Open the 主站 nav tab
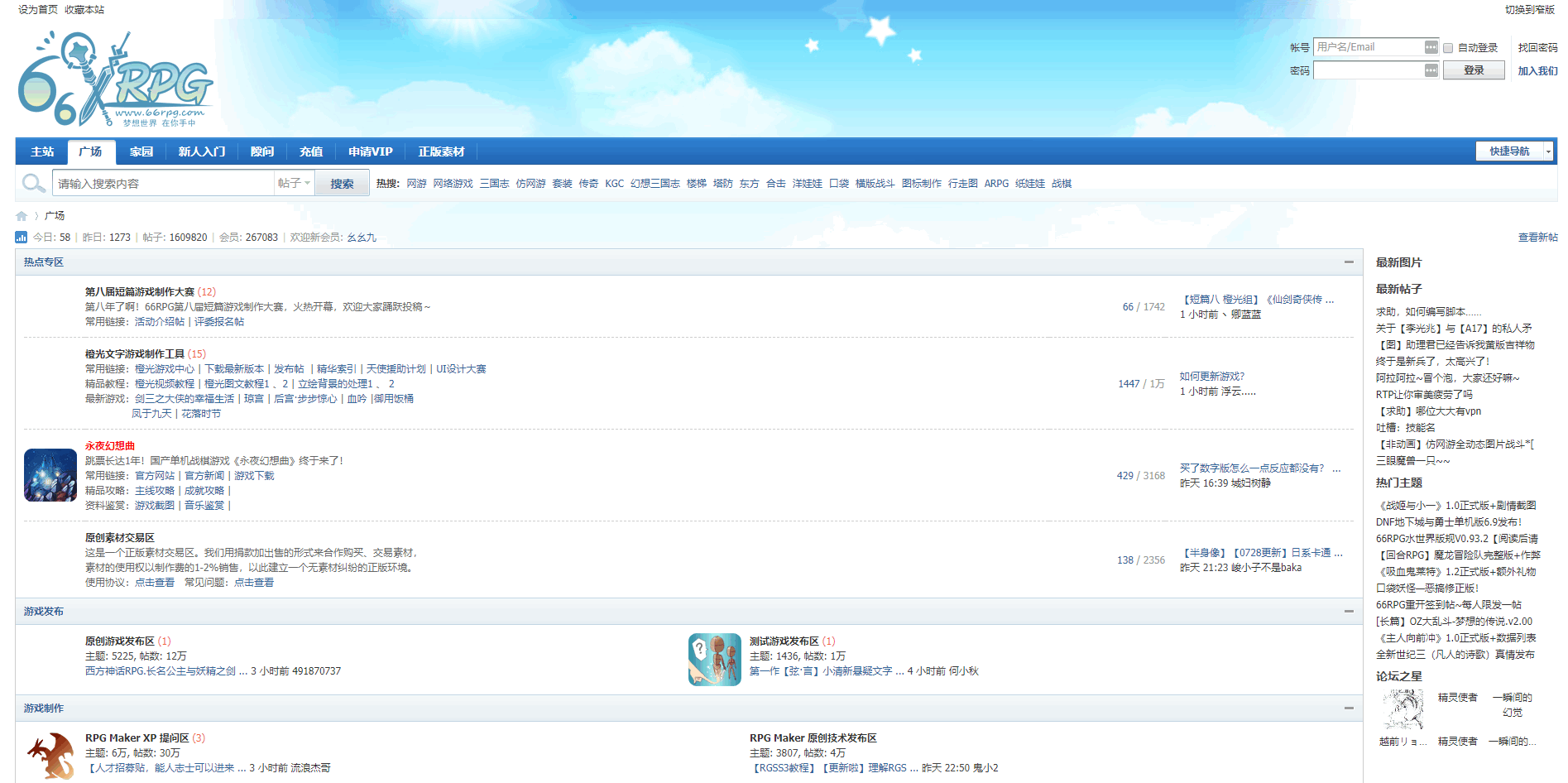 pos(42,151)
